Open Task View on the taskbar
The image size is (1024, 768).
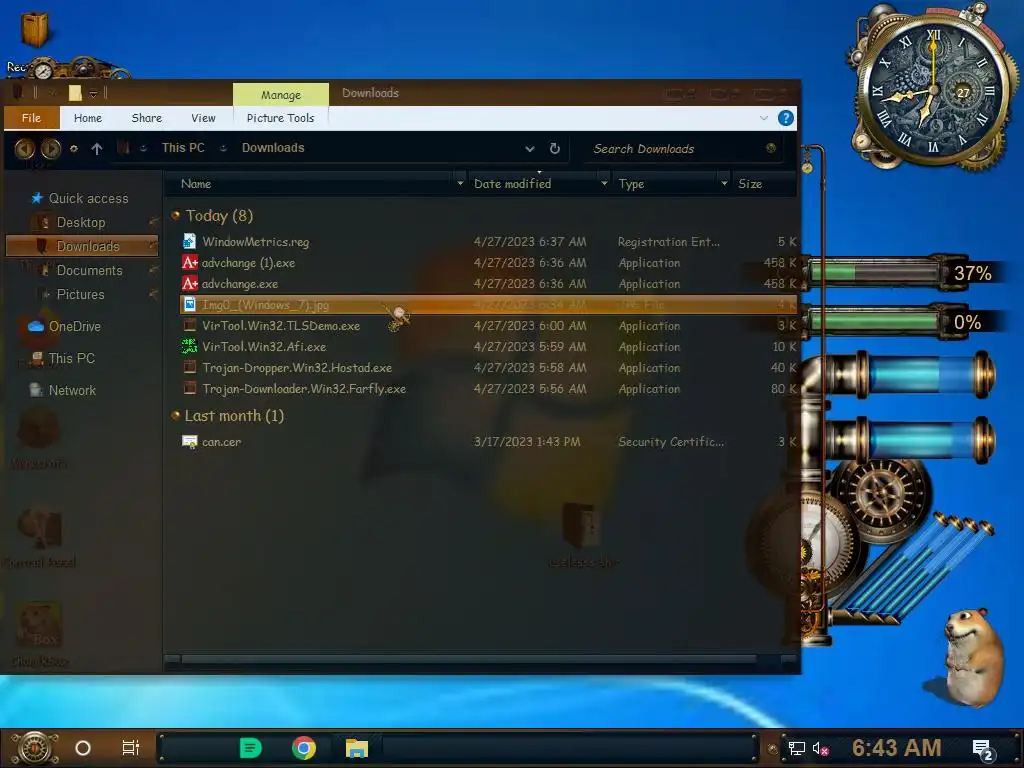(131, 748)
